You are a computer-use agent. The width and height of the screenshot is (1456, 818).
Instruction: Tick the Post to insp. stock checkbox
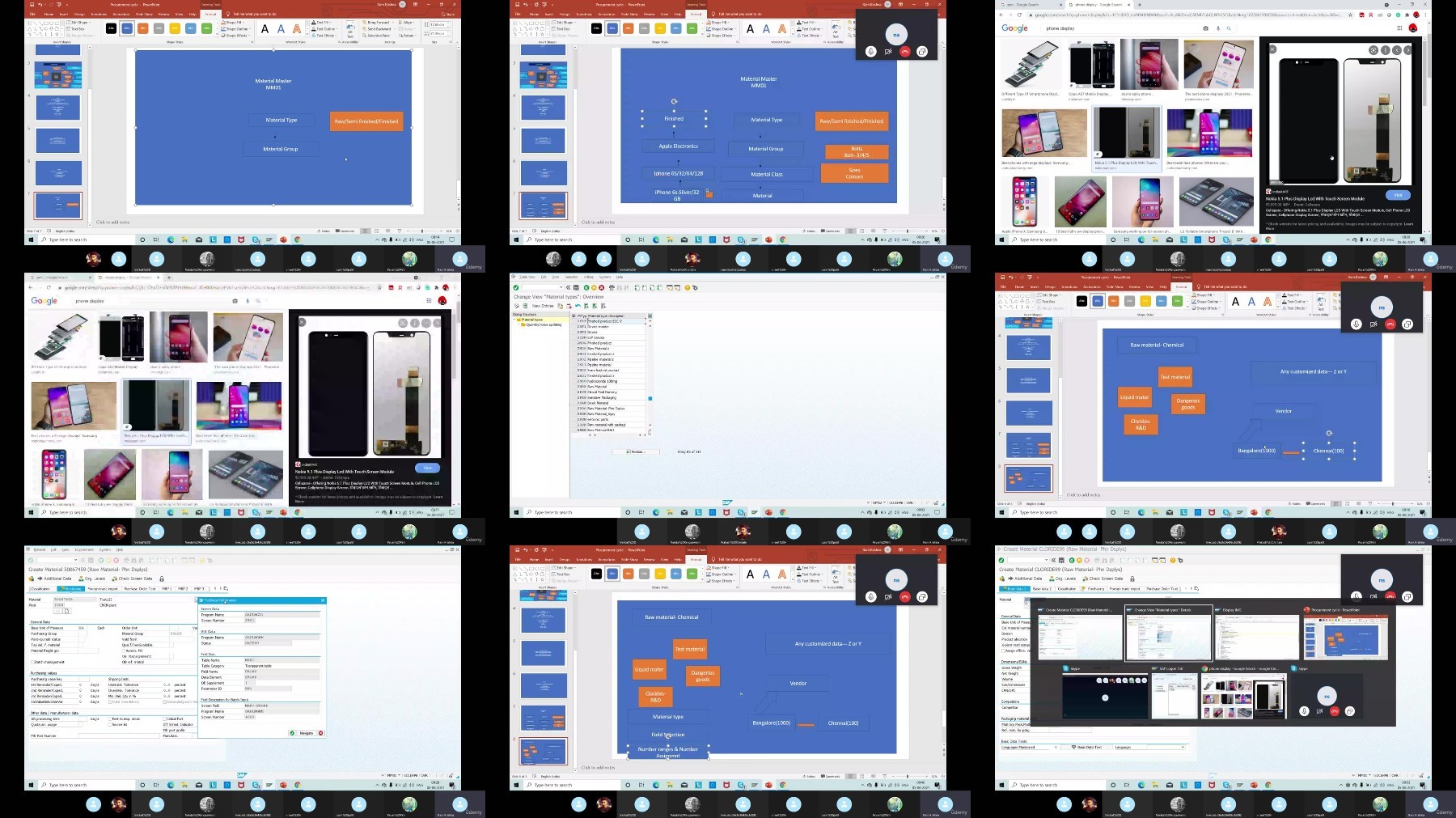pyautogui.click(x=110, y=718)
